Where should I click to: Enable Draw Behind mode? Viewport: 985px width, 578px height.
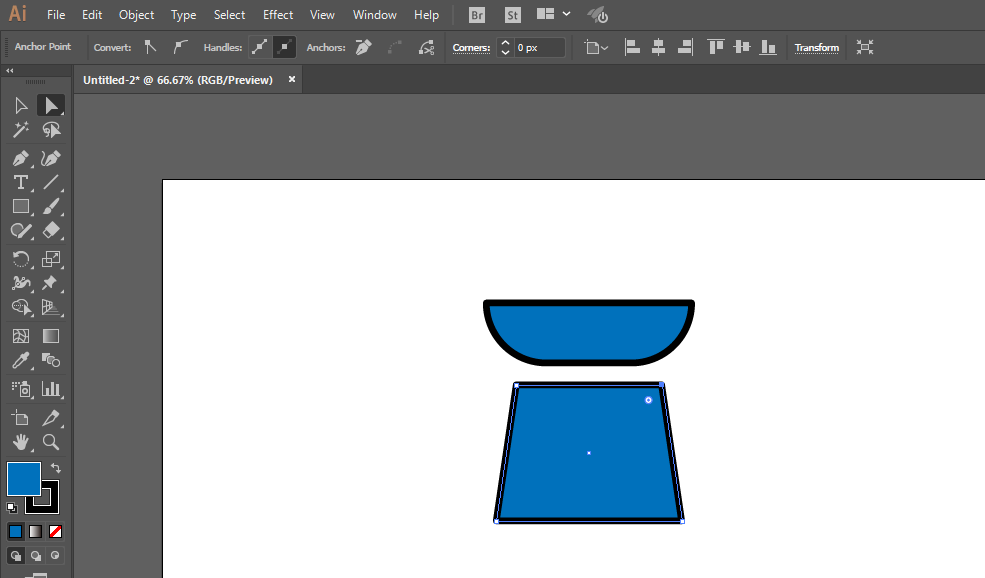click(x=36, y=555)
